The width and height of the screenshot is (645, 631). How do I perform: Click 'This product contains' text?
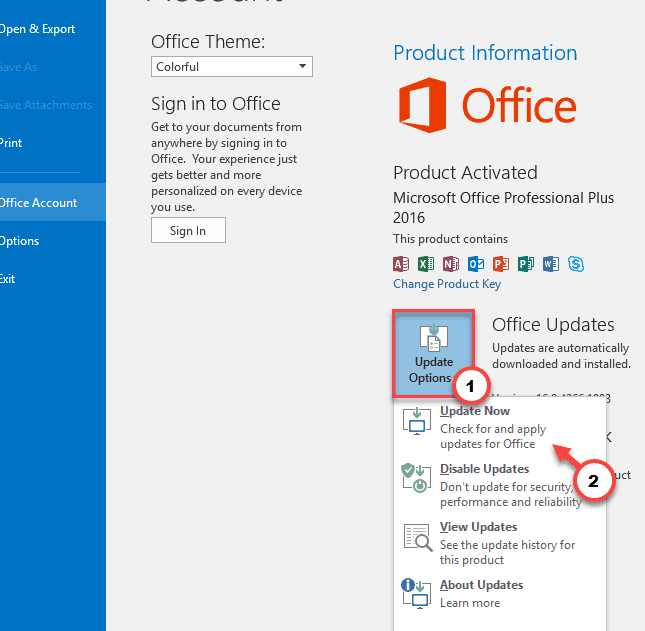(x=450, y=239)
